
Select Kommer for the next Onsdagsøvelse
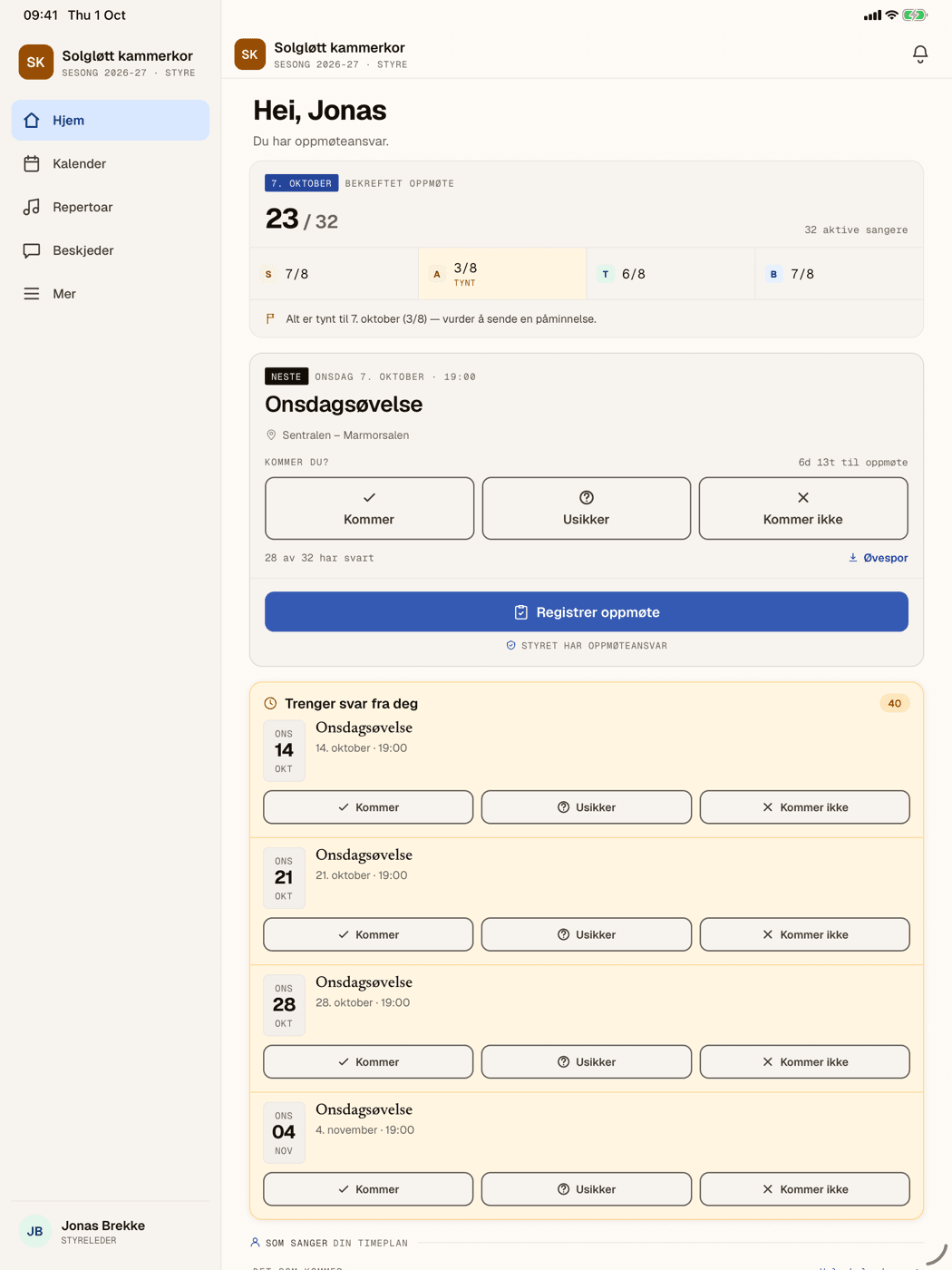click(x=369, y=508)
